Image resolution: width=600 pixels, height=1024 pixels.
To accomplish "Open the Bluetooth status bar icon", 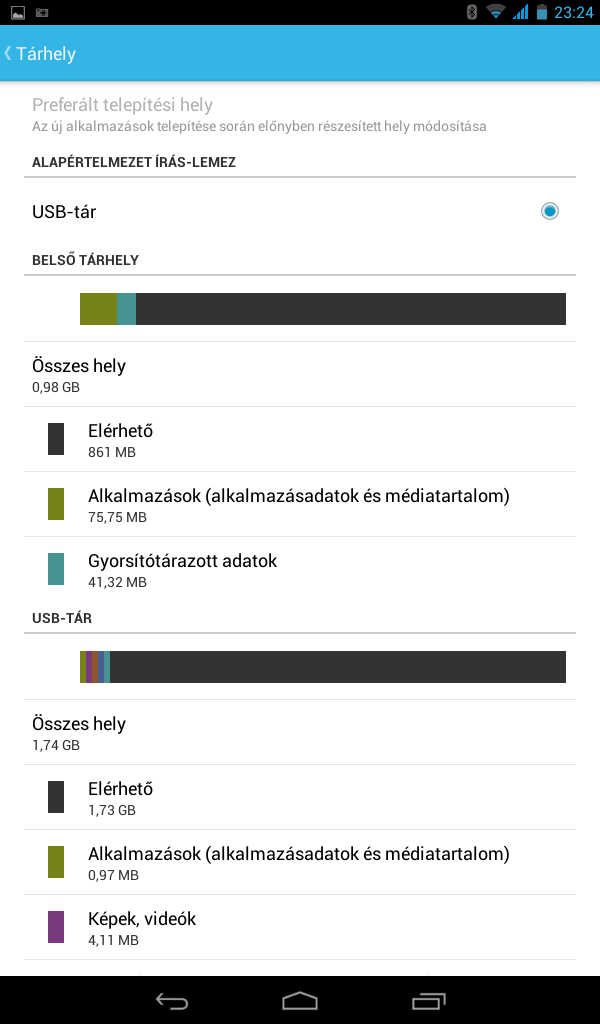I will 473,12.
